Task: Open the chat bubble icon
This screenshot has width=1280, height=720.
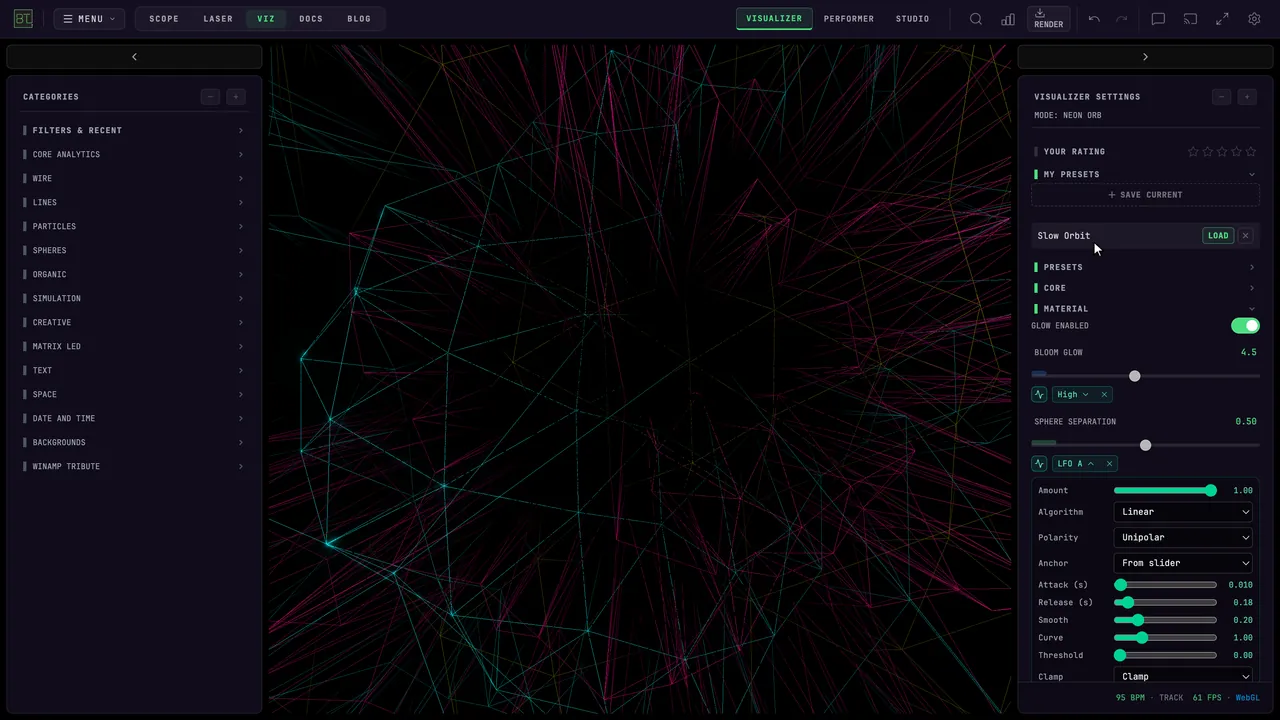Action: 1158,19
